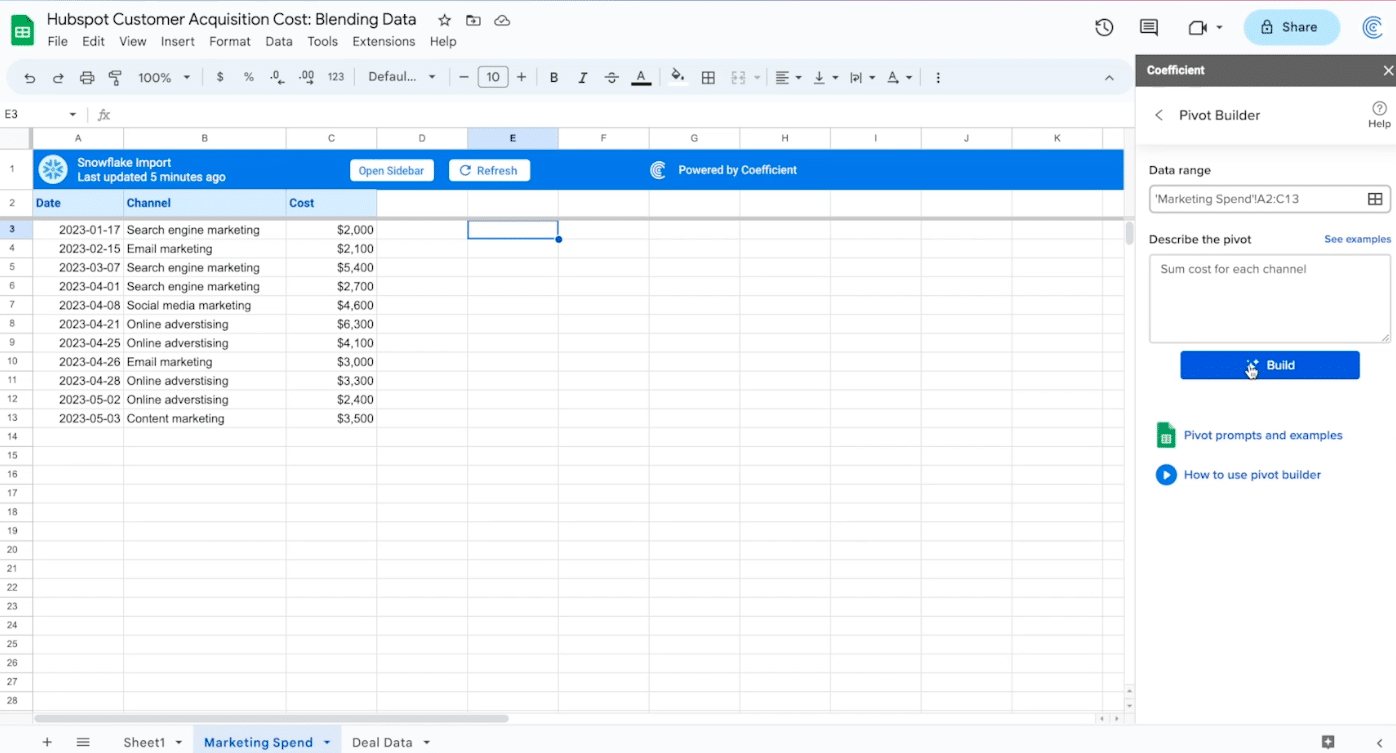Viewport: 1396px width, 753px height.
Task: Open text rotation dropdown
Action: point(899,77)
